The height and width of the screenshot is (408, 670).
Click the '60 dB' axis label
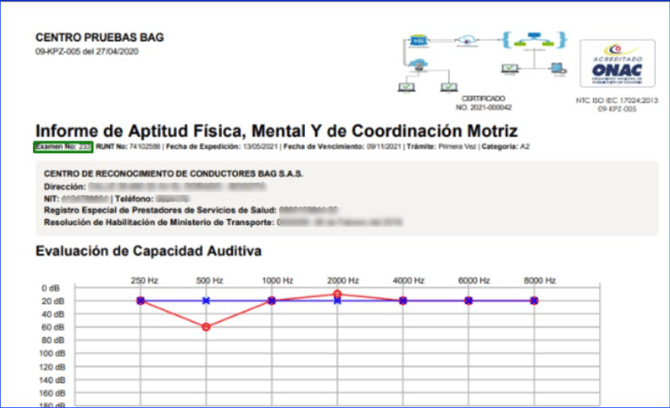click(x=53, y=327)
